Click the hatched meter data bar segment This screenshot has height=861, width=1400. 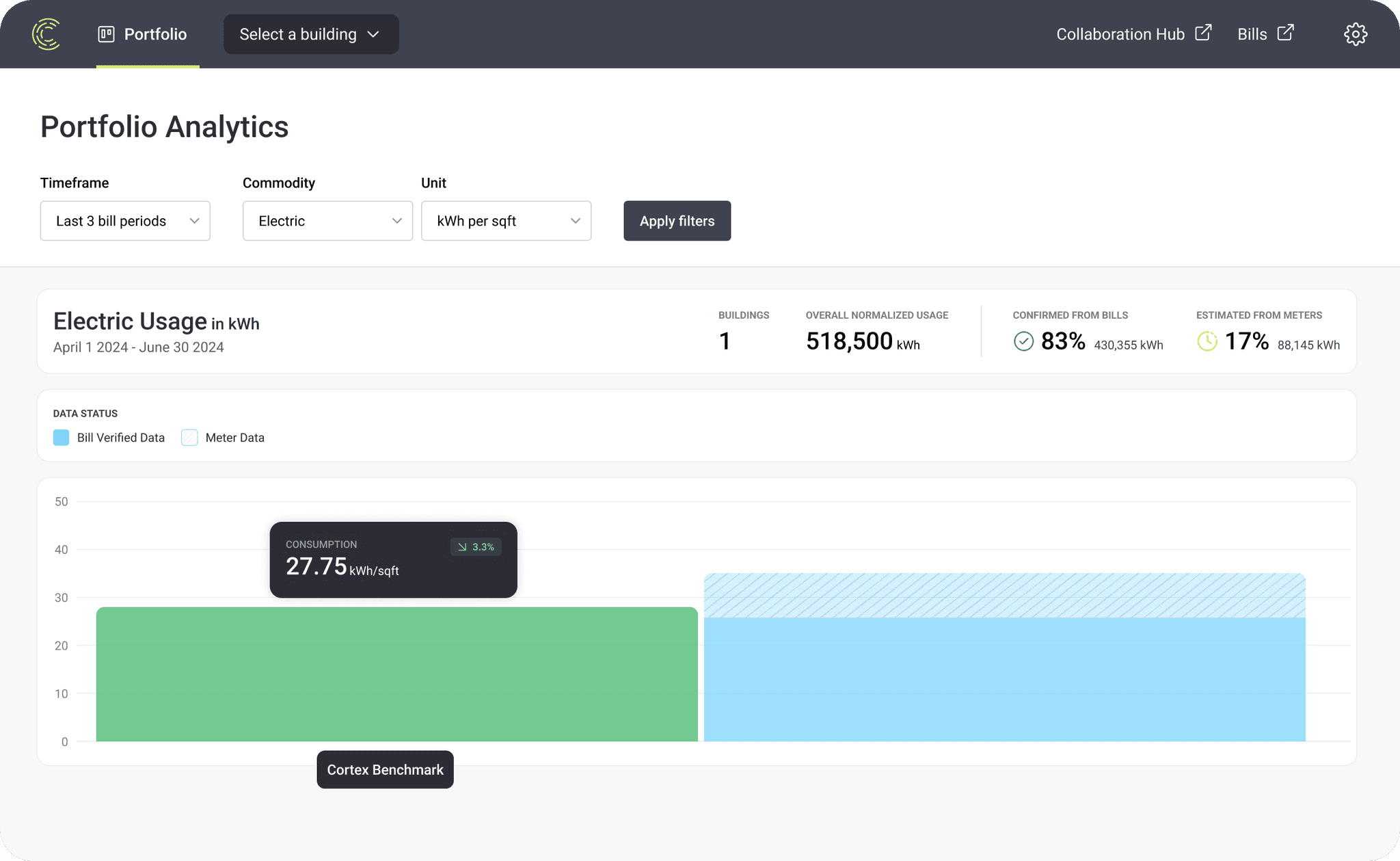(1004, 595)
